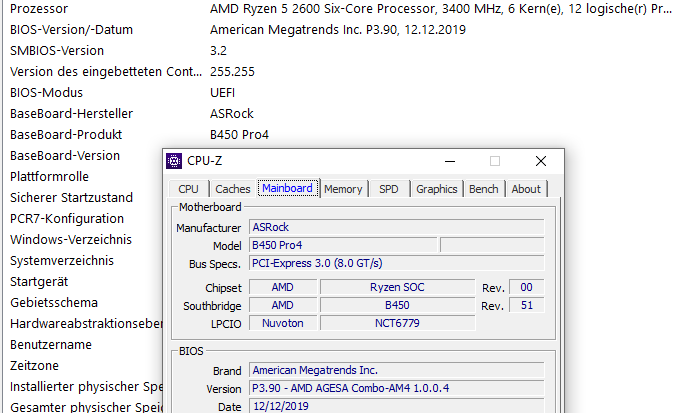
Task: Select the Windows-Verzeichnis row
Action: 71,240
